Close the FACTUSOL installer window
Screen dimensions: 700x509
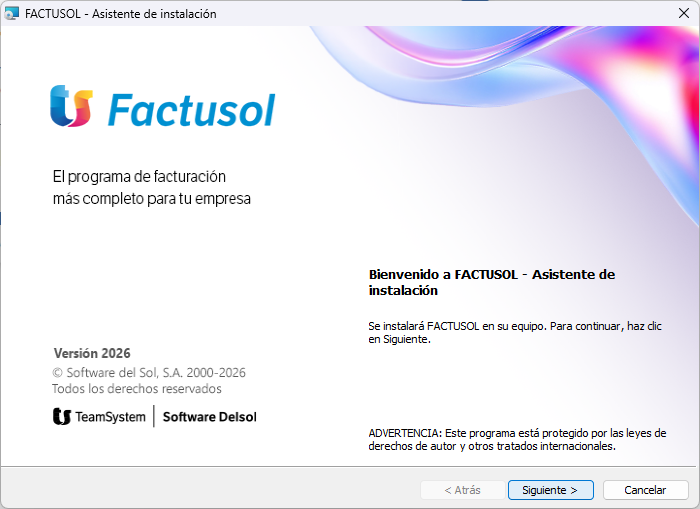(683, 13)
